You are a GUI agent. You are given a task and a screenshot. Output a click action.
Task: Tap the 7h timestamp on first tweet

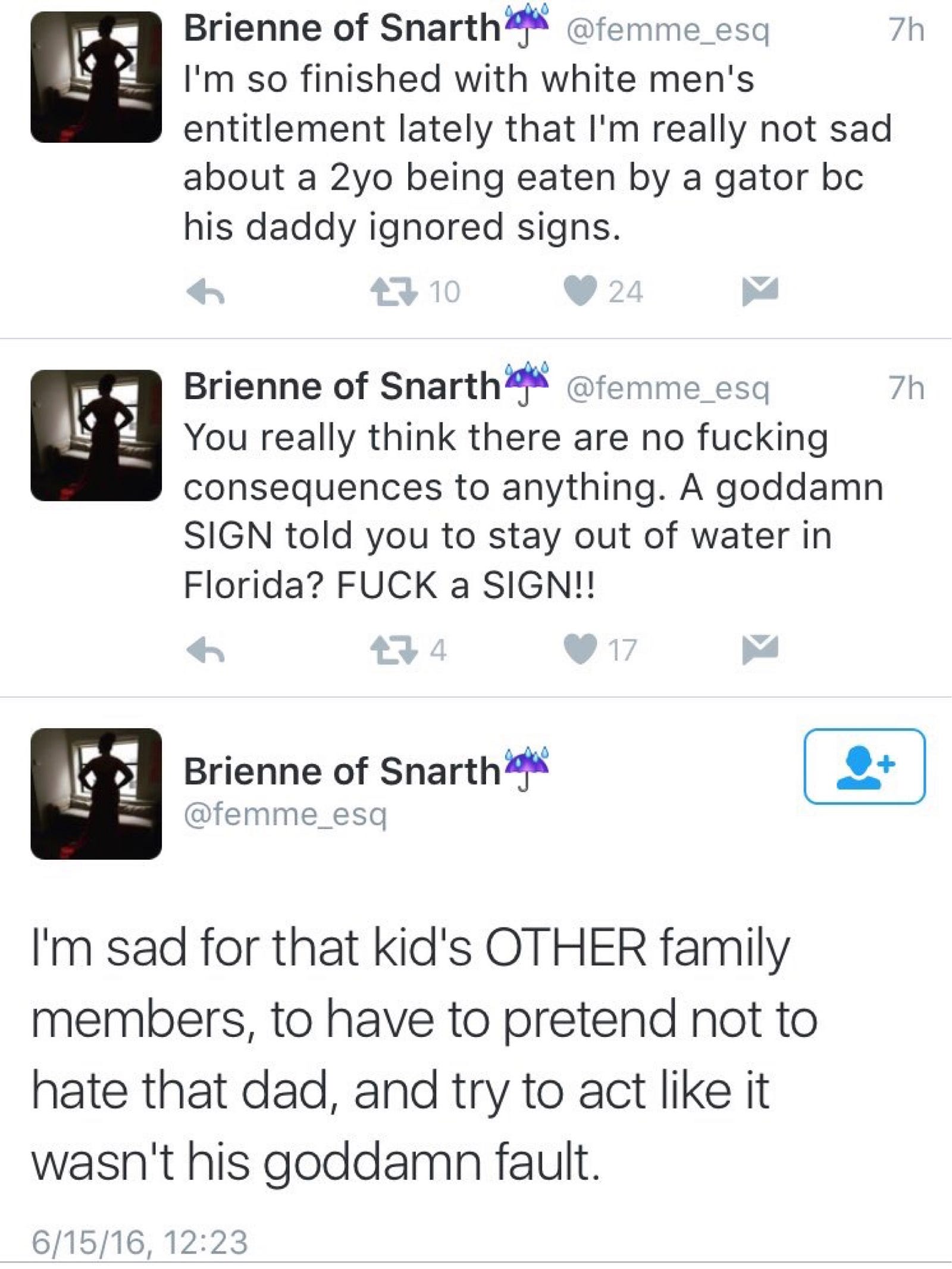click(906, 30)
